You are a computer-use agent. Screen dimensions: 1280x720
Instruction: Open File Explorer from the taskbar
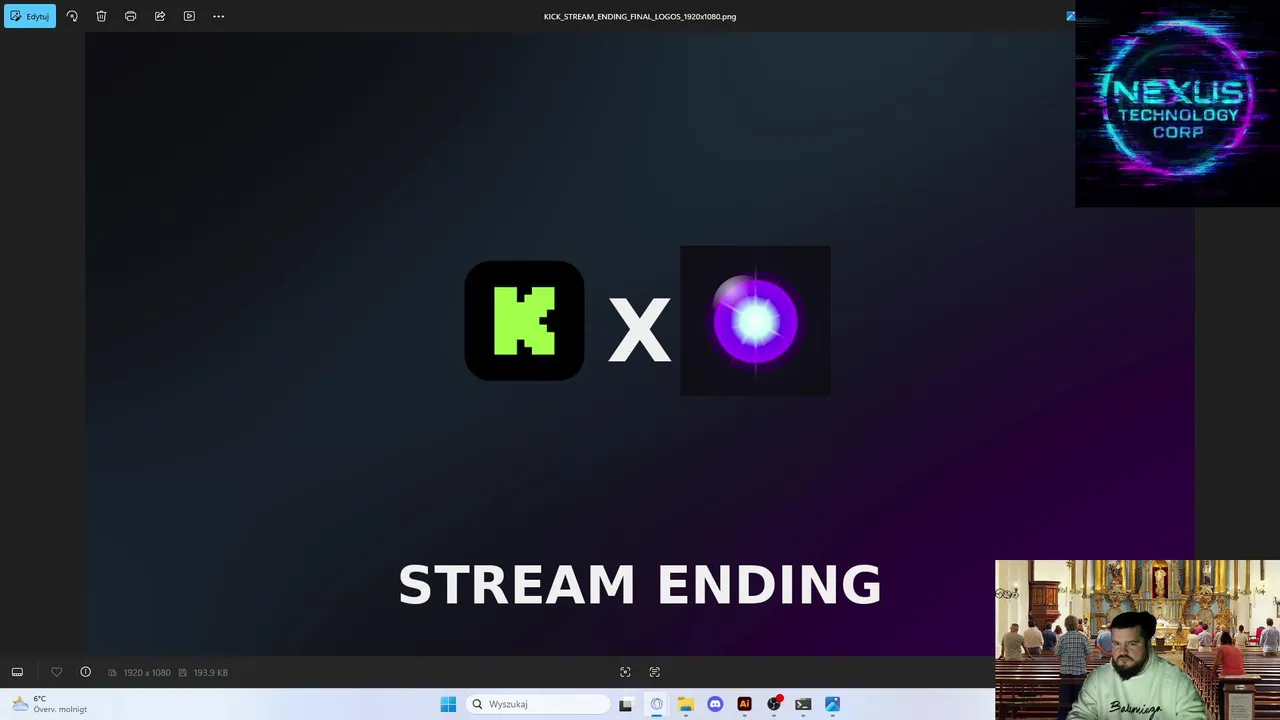pos(686,704)
